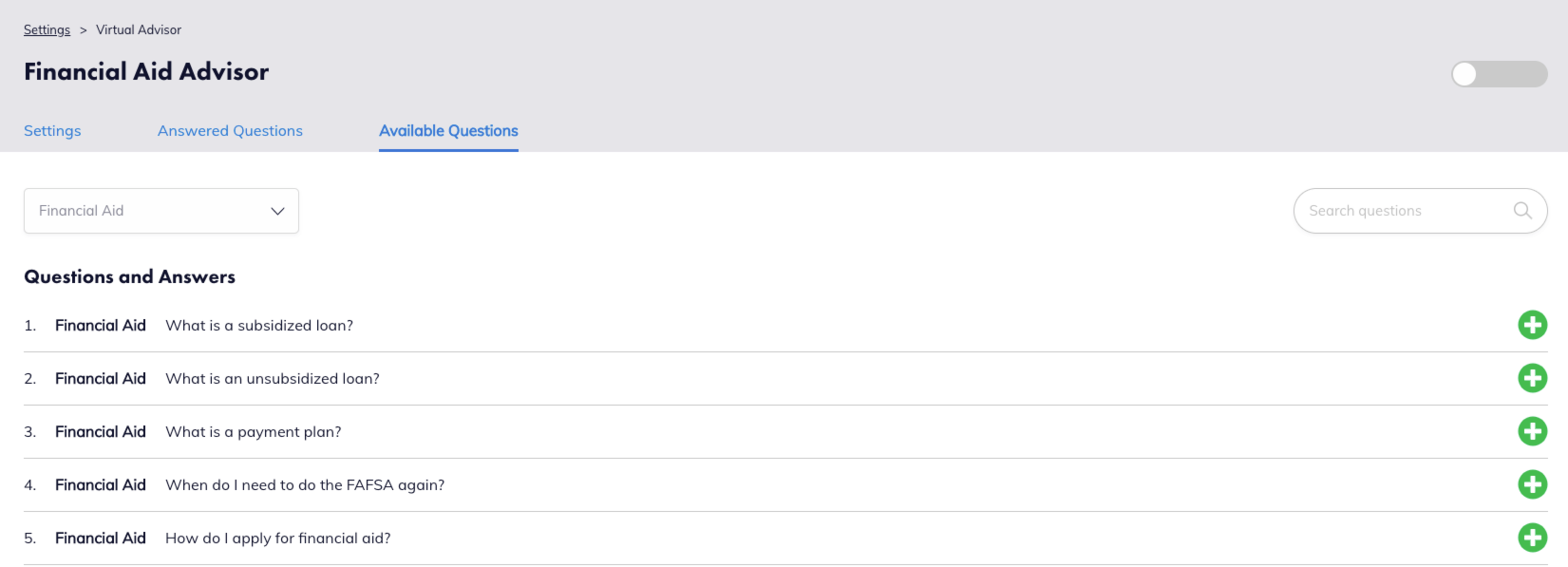Image resolution: width=1568 pixels, height=567 pixels.
Task: Enable the Financial Aid Advisor toggle switch
Action: click(1499, 74)
